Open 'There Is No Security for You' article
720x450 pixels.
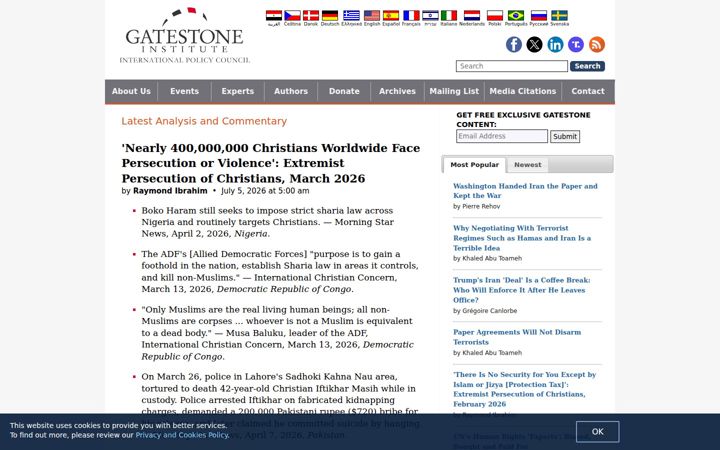tap(524, 389)
